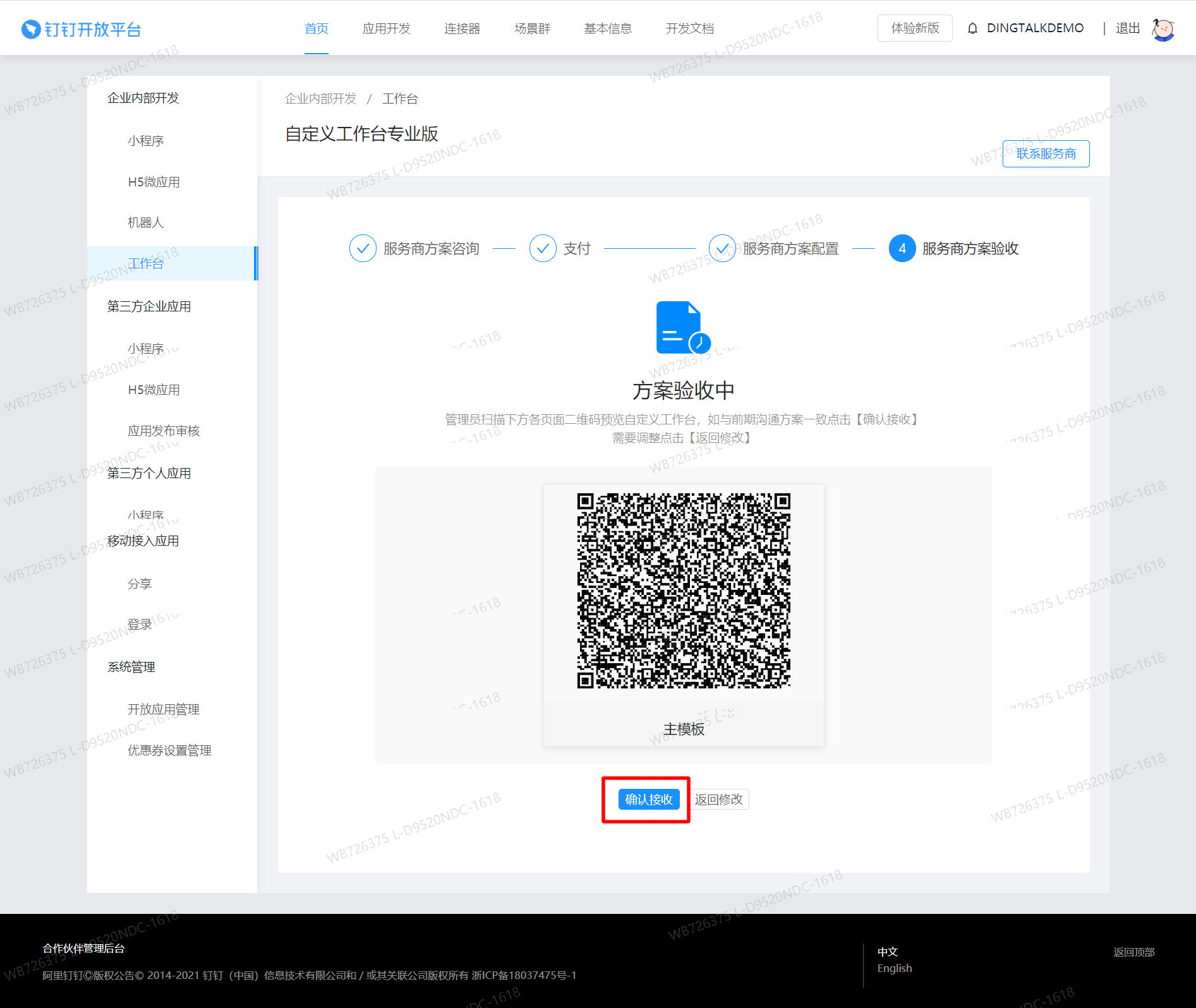Click the 主模板 label
This screenshot has height=1008, width=1196.
[684, 729]
